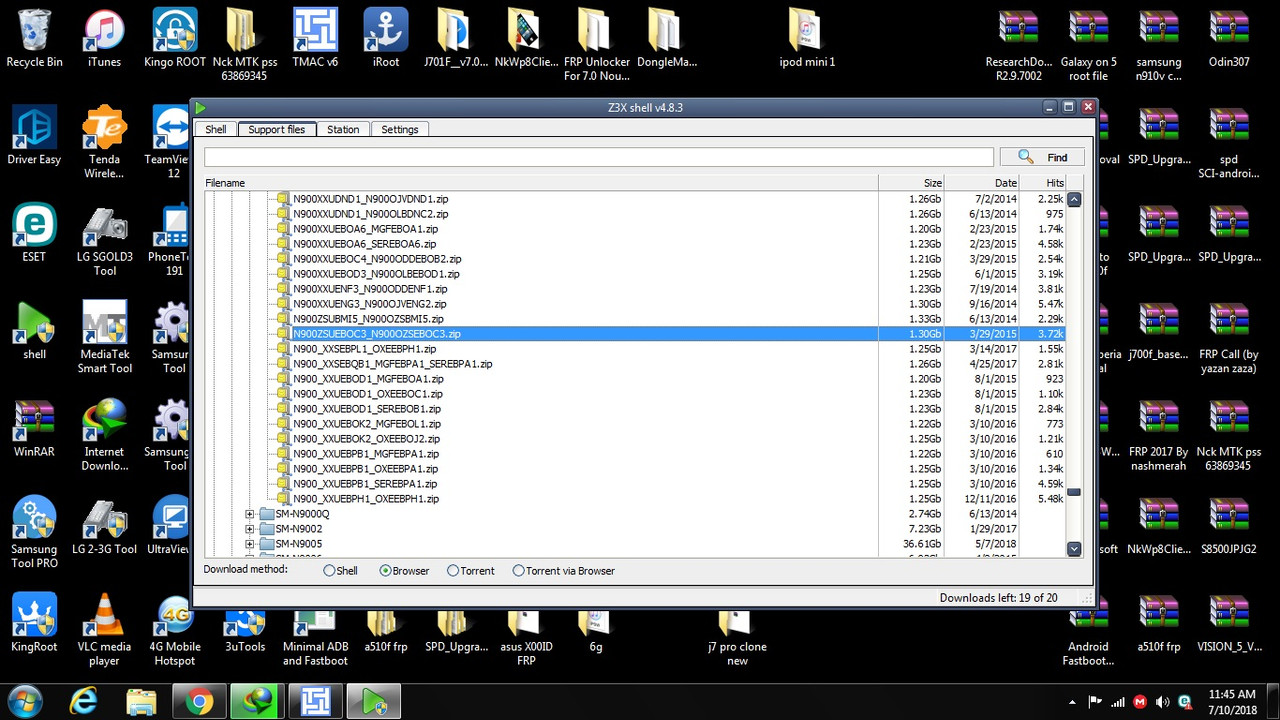Launch iTunes from the desktop

(x=104, y=39)
